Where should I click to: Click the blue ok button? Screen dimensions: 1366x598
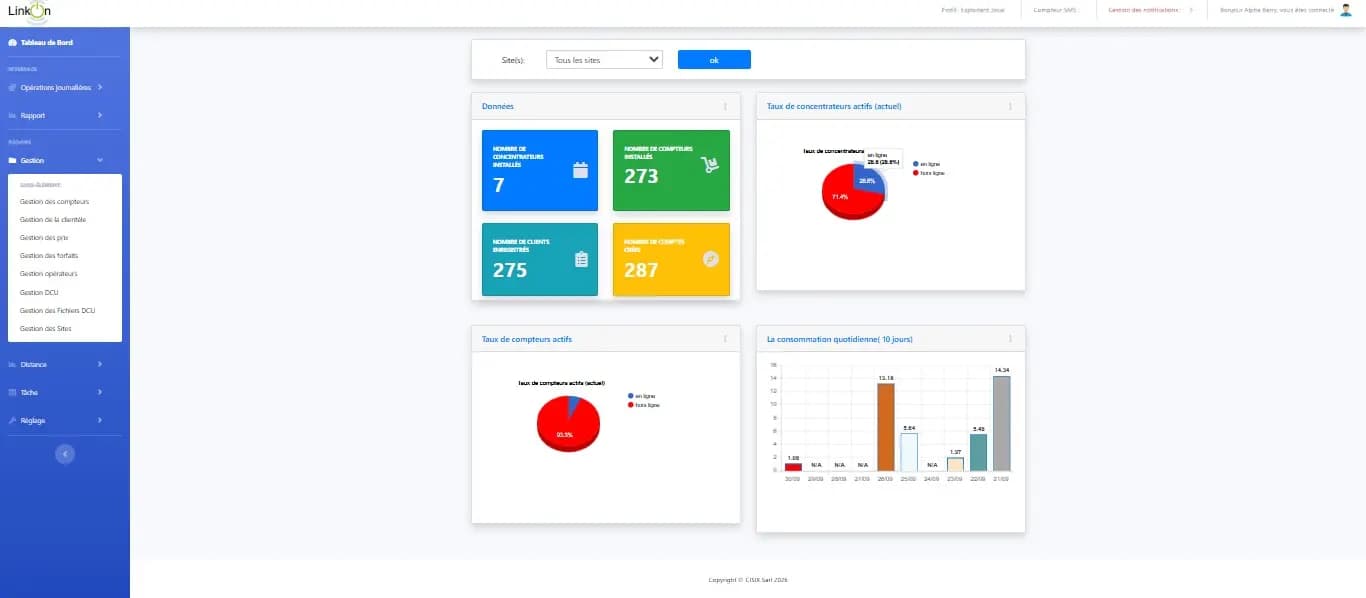click(x=714, y=60)
